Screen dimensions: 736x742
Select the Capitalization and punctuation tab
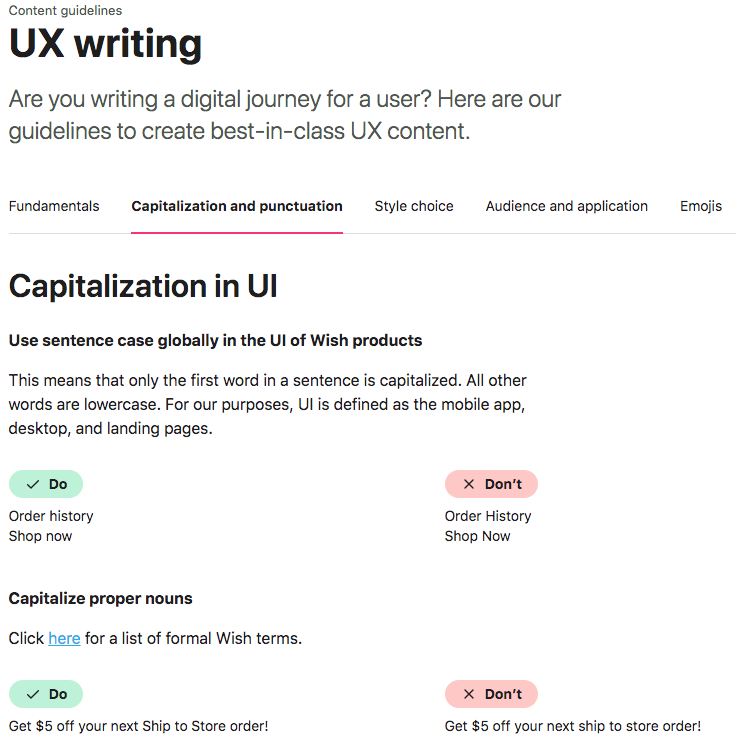(x=237, y=206)
